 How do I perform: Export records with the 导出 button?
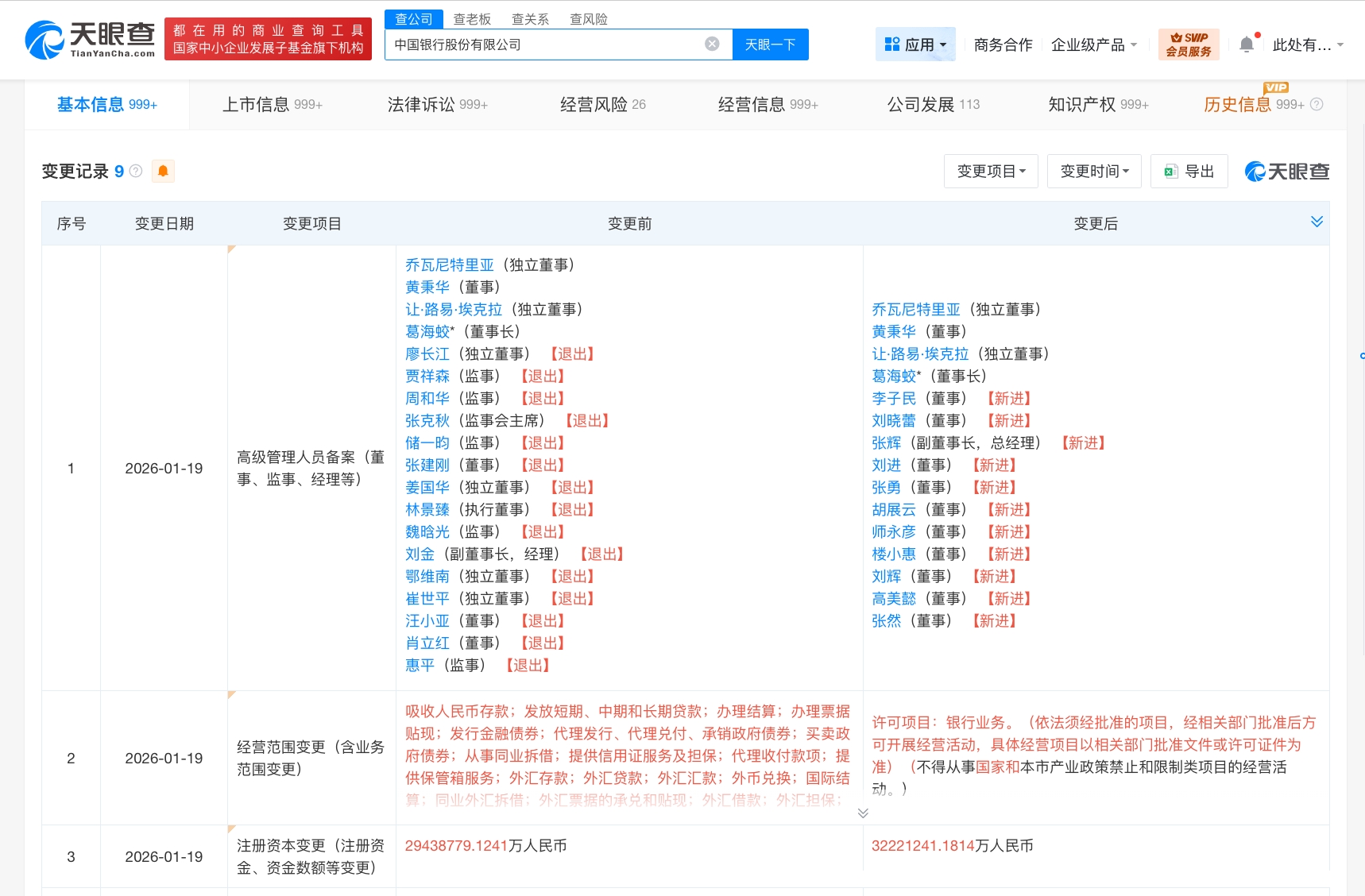[x=1189, y=172]
